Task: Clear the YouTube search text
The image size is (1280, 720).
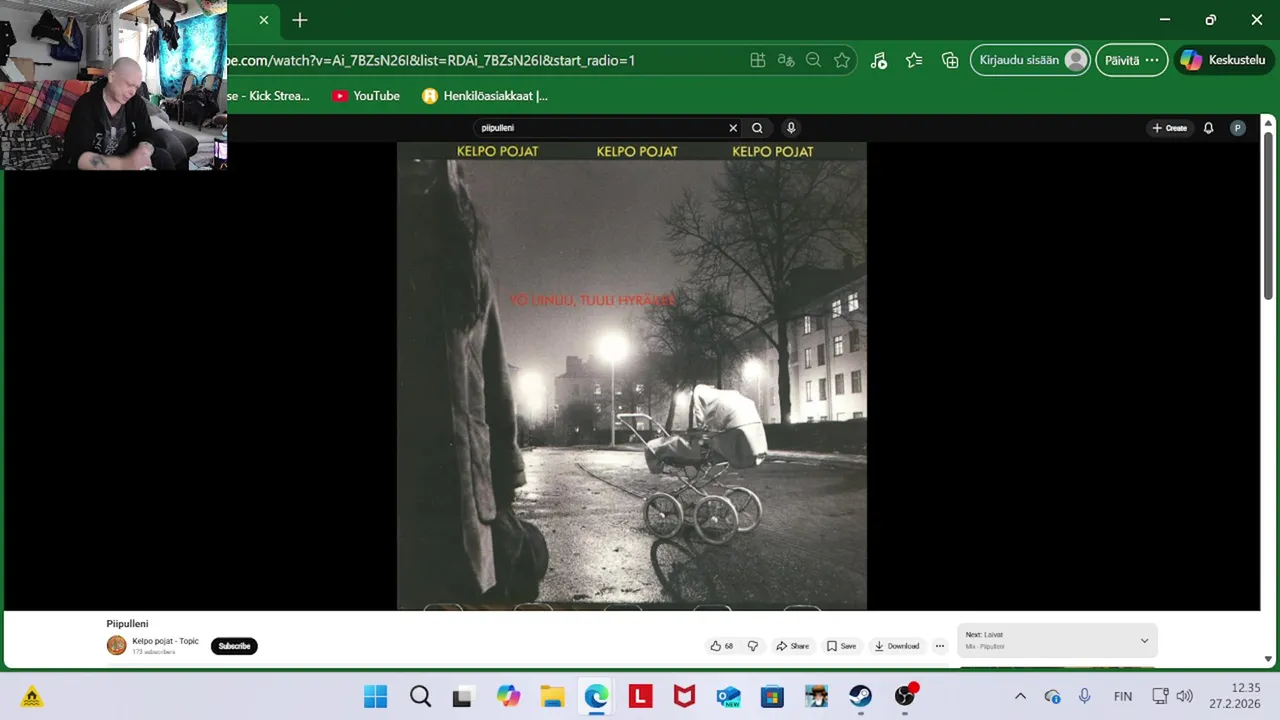Action: pyautogui.click(x=733, y=128)
